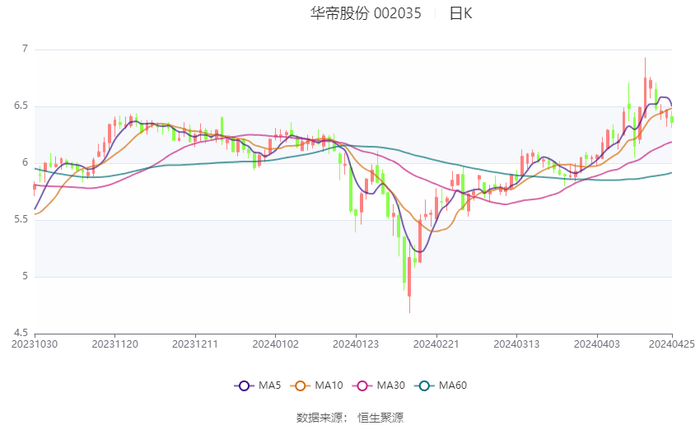Click the 20240102 date axis label
Screen dimensions: 700x426
(275, 343)
